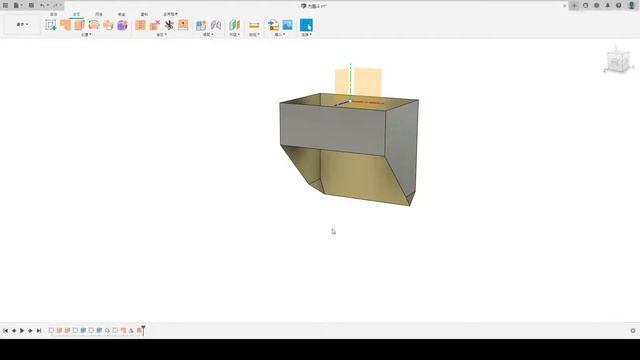Expand the Construct group dropdown
The width and height of the screenshot is (640, 360).
(234, 35)
